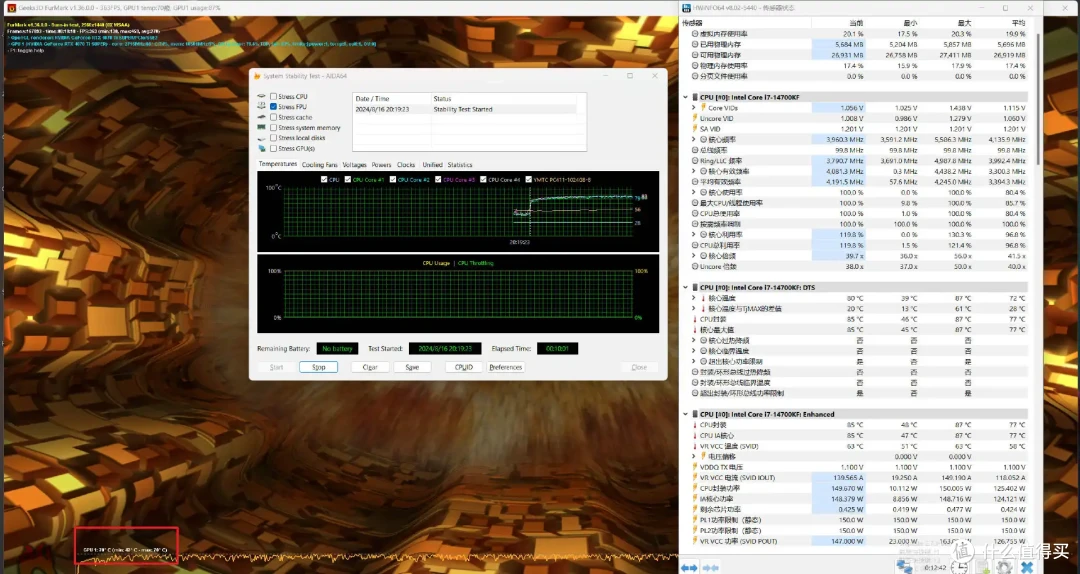The height and width of the screenshot is (574, 1080).
Task: Toggle YMTC PC411 drive temperature series
Action: point(528,179)
